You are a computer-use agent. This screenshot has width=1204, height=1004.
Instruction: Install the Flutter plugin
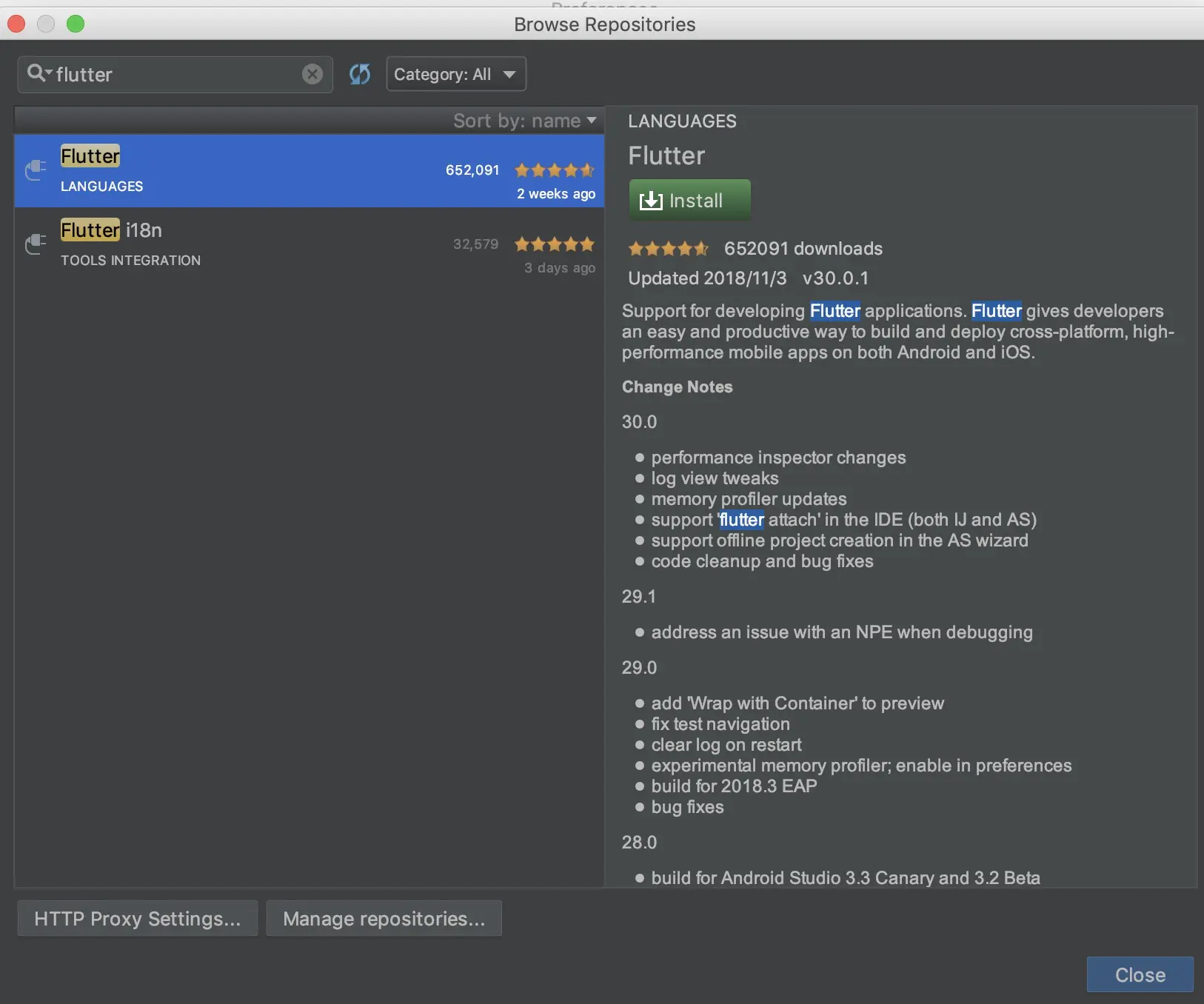point(689,200)
